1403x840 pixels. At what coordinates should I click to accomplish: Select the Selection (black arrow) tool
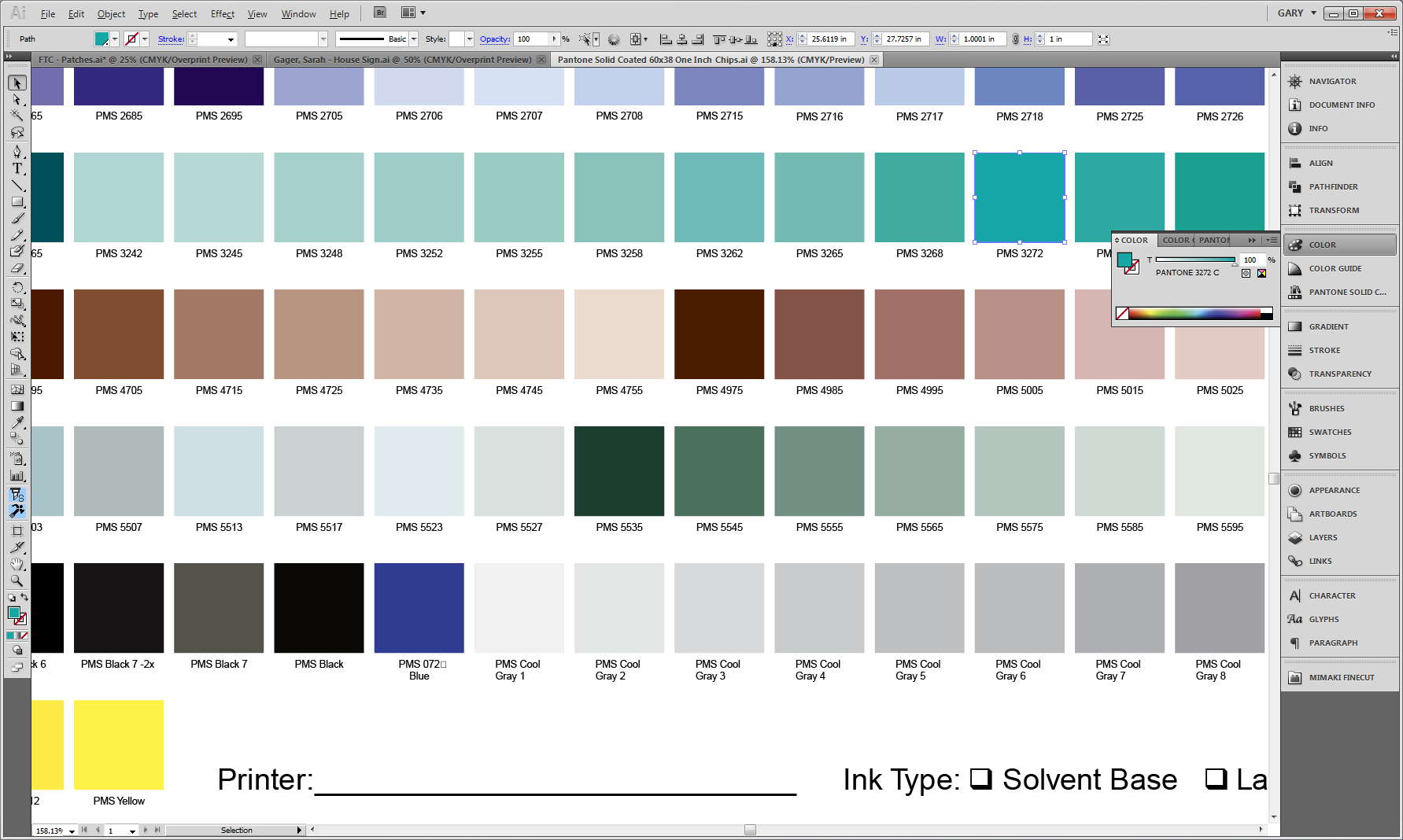tap(17, 83)
